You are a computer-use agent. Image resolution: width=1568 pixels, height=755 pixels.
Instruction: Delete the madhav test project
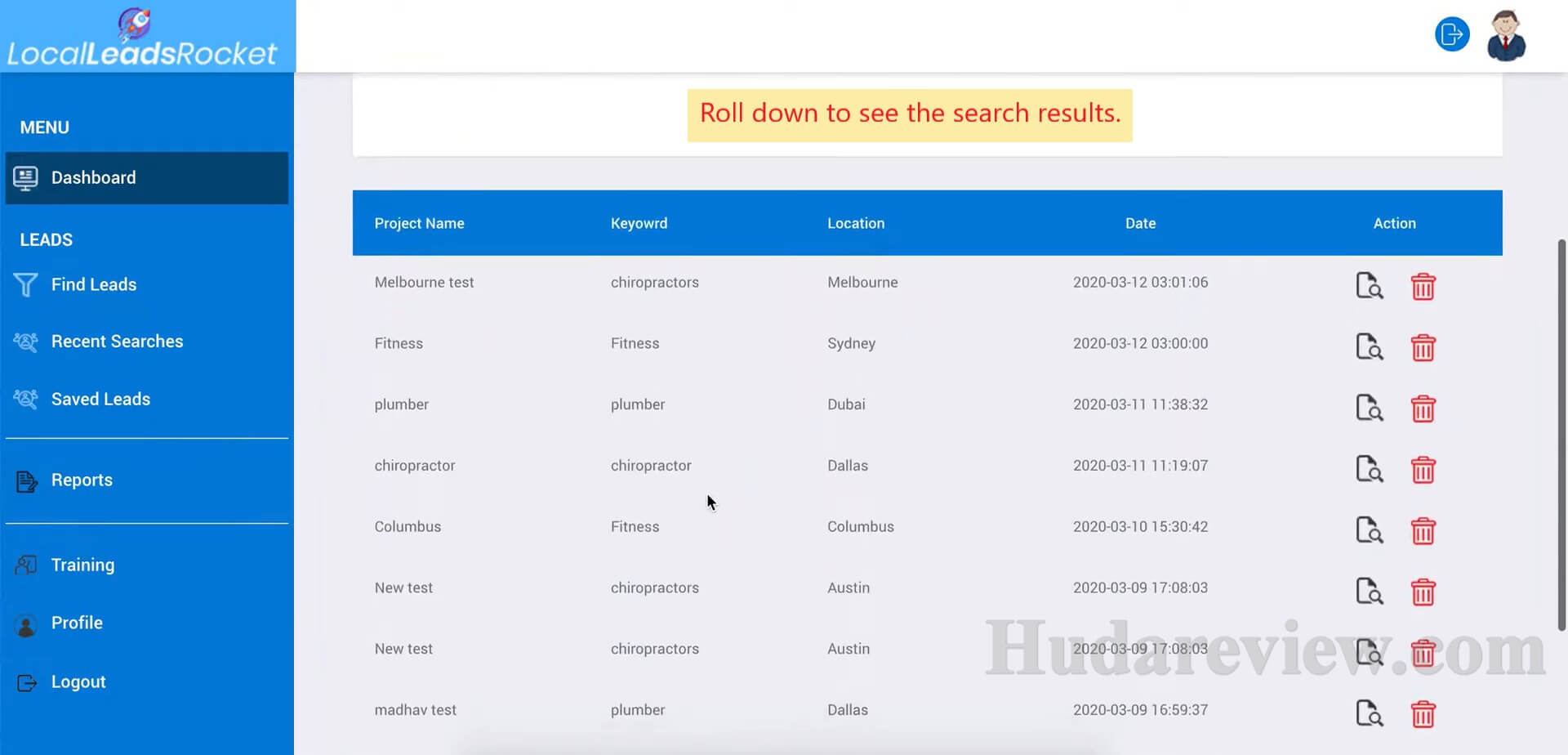[1423, 714]
